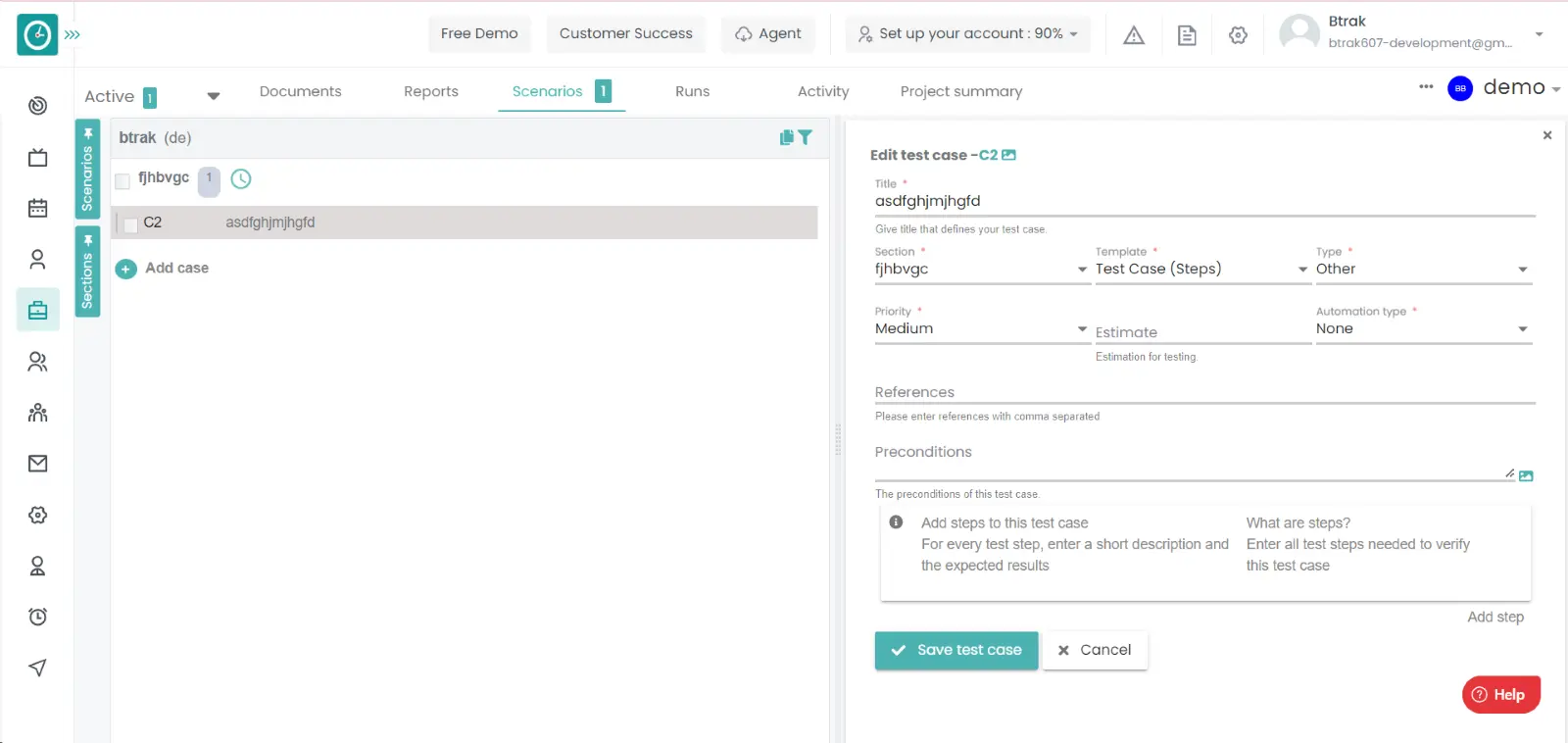Click the settings gear icon in top bar
Image resolution: width=1568 pixels, height=743 pixels.
coord(1238,35)
